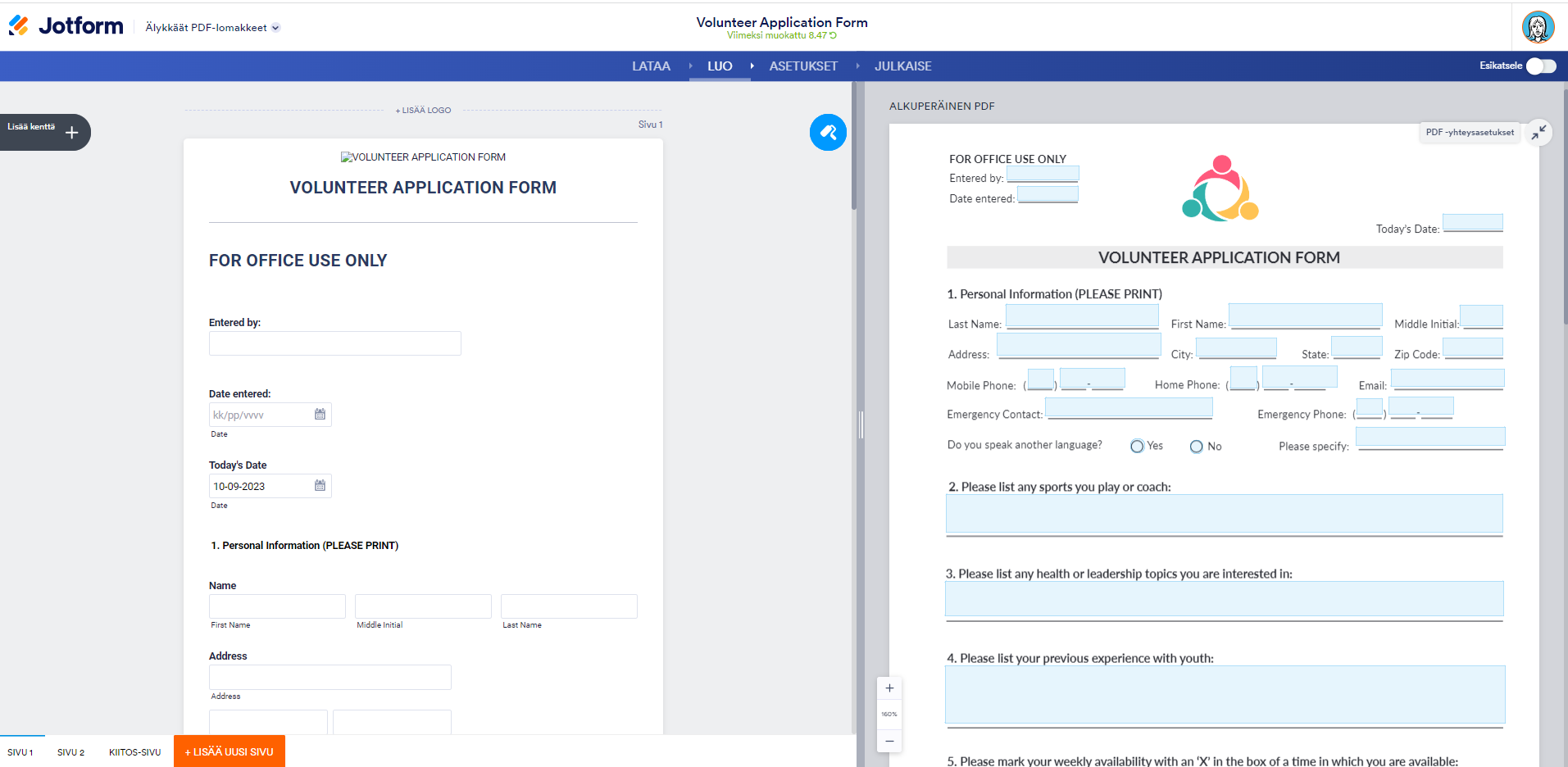Click the PDF health or leadership topics text area
Viewport: 1568px width, 767px height.
pos(1225,598)
